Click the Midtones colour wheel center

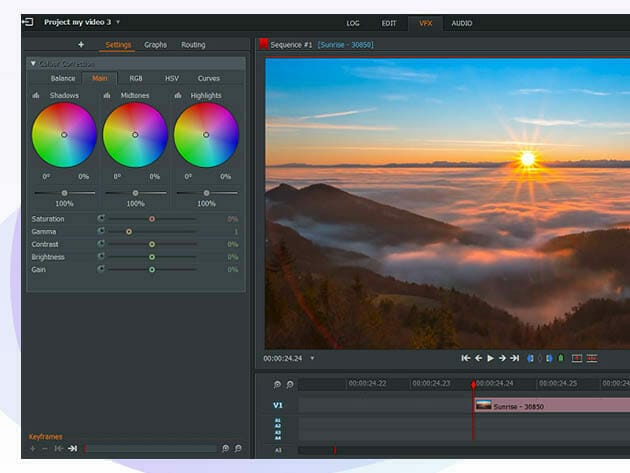coord(135,135)
